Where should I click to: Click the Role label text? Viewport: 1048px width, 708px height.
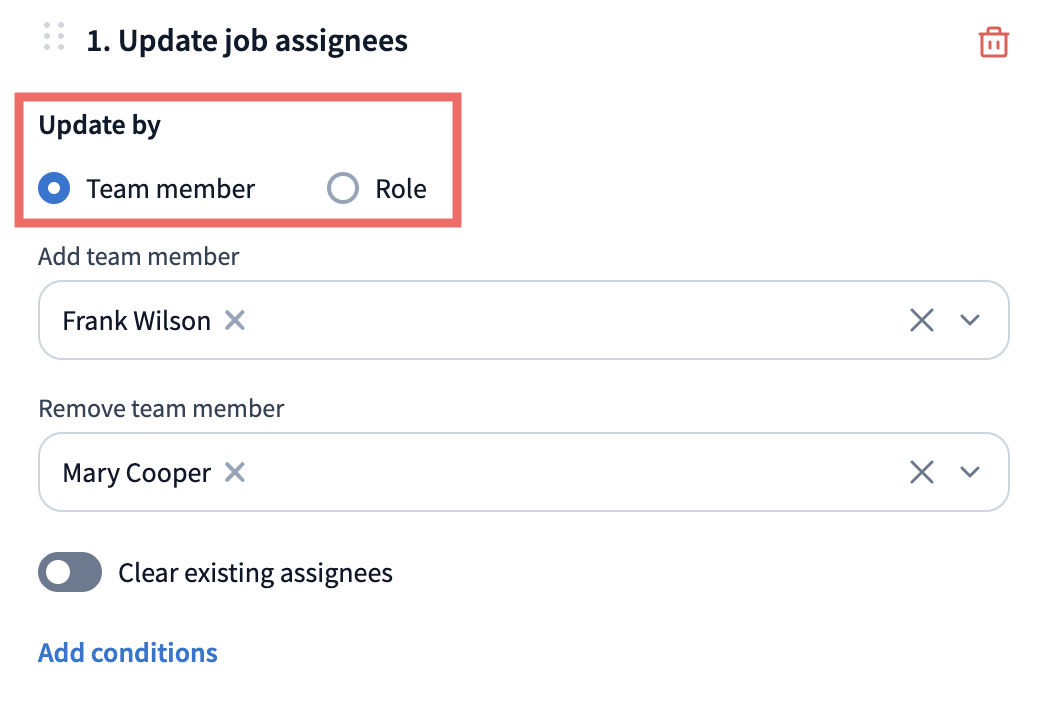click(401, 189)
